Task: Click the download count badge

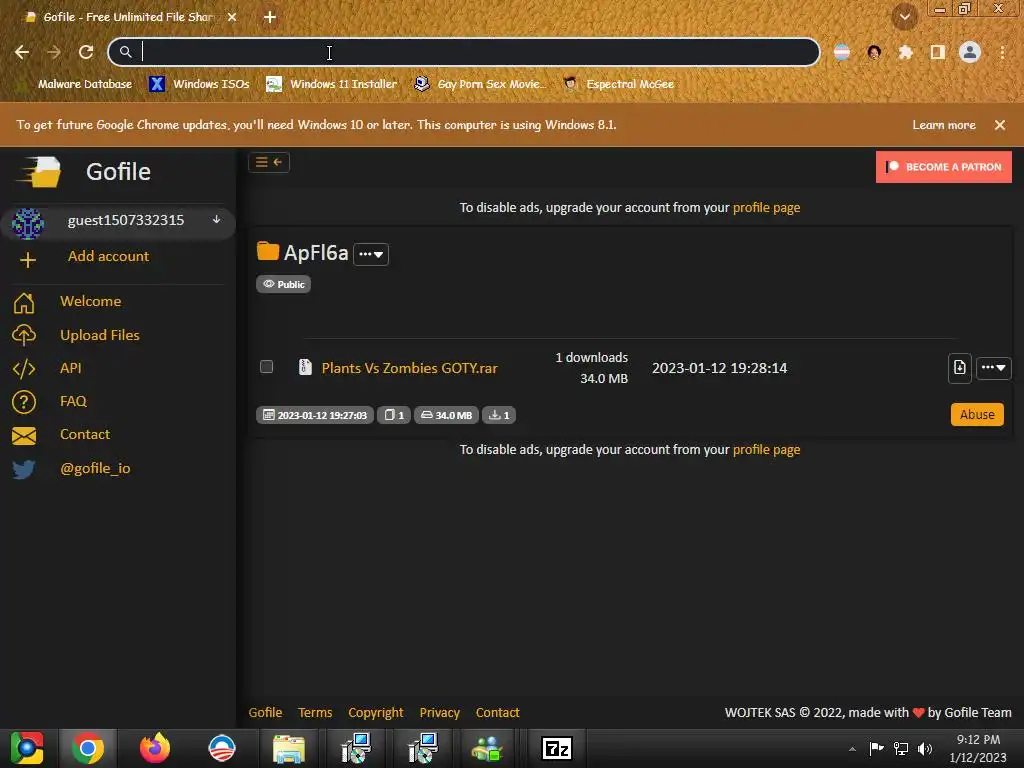Action: point(499,415)
